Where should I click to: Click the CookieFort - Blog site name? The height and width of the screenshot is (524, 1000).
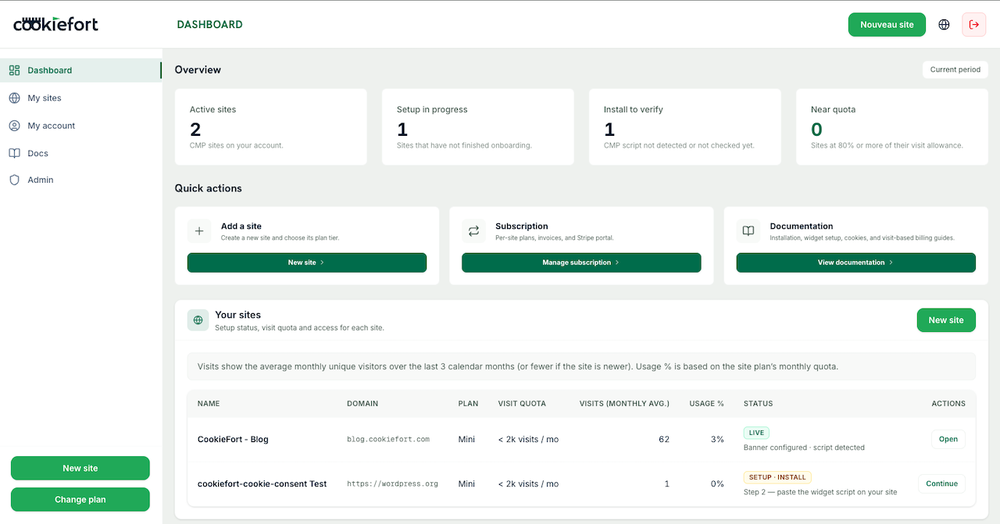pyautogui.click(x=233, y=439)
